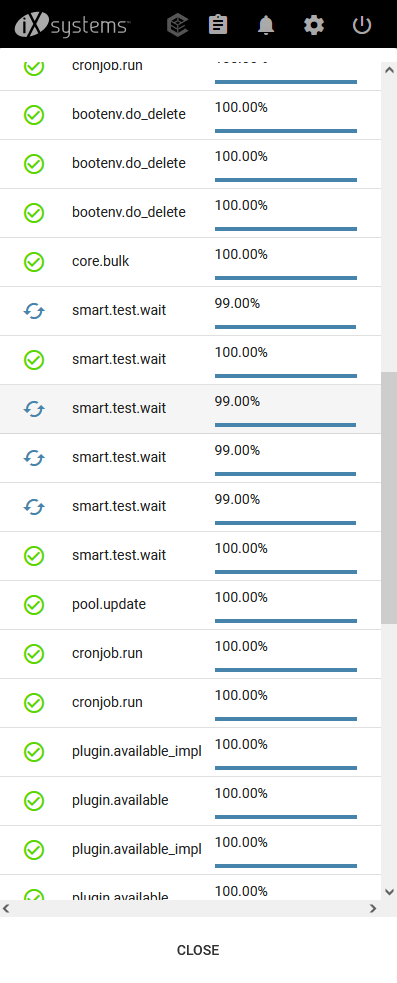Open the task manager clipboard icon
This screenshot has width=397, height=983.
218,25
